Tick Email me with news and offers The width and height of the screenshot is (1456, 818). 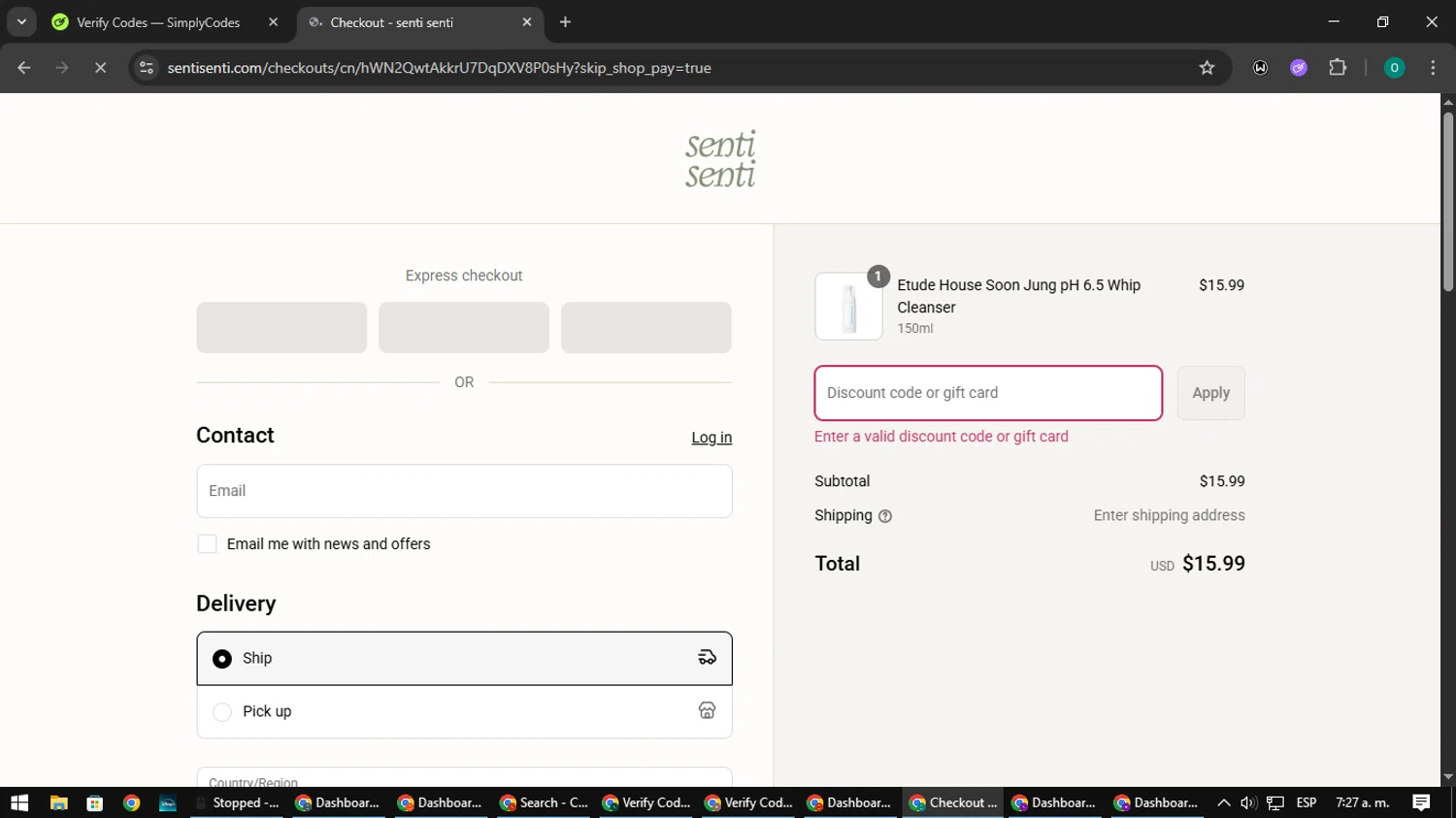point(207,544)
